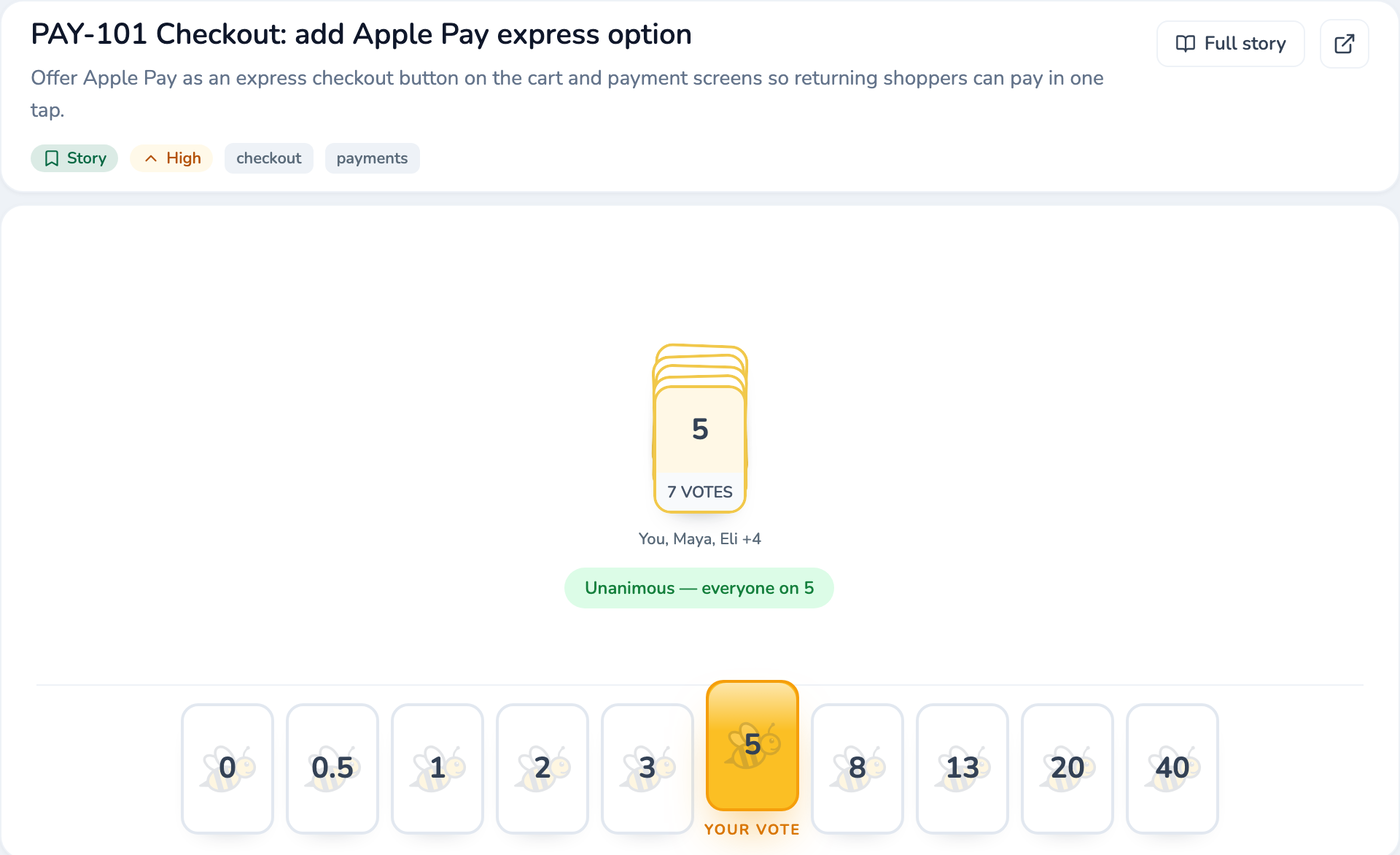Select the Story type badge

click(75, 158)
